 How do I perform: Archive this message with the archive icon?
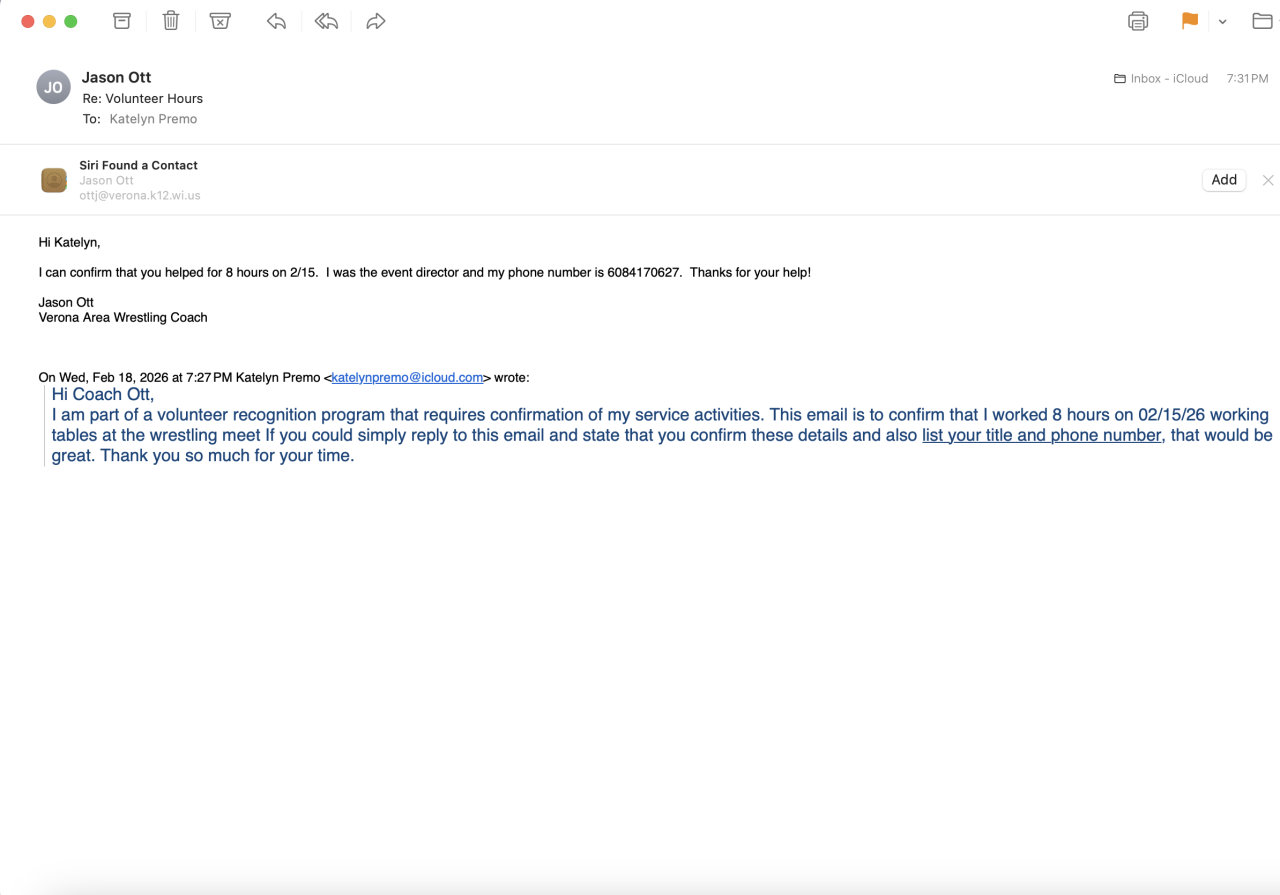pyautogui.click(x=122, y=21)
